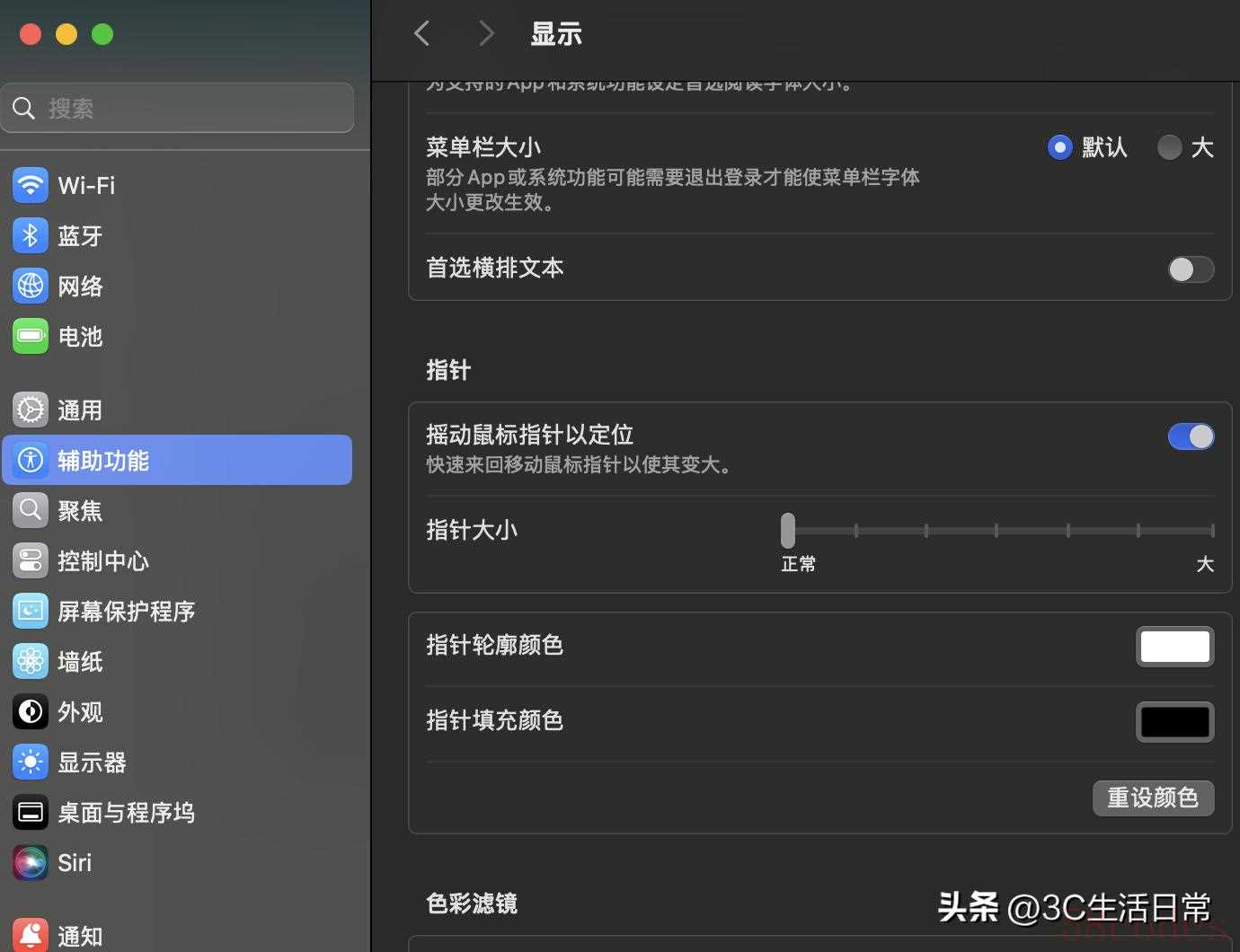
Task: Go back using the left chevron
Action: click(422, 34)
